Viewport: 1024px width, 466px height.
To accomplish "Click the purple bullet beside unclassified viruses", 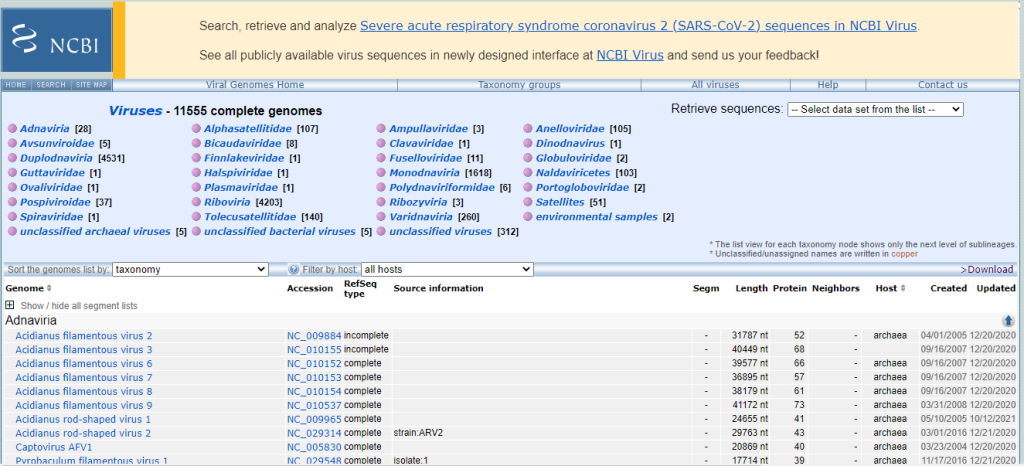I will click(381, 232).
